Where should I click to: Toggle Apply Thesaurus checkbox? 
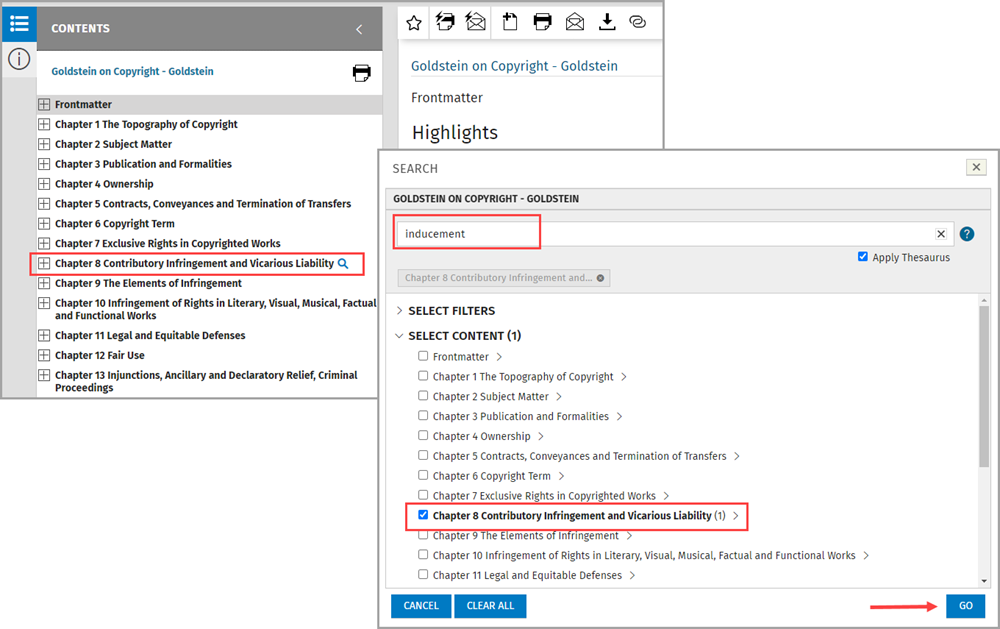(863, 256)
